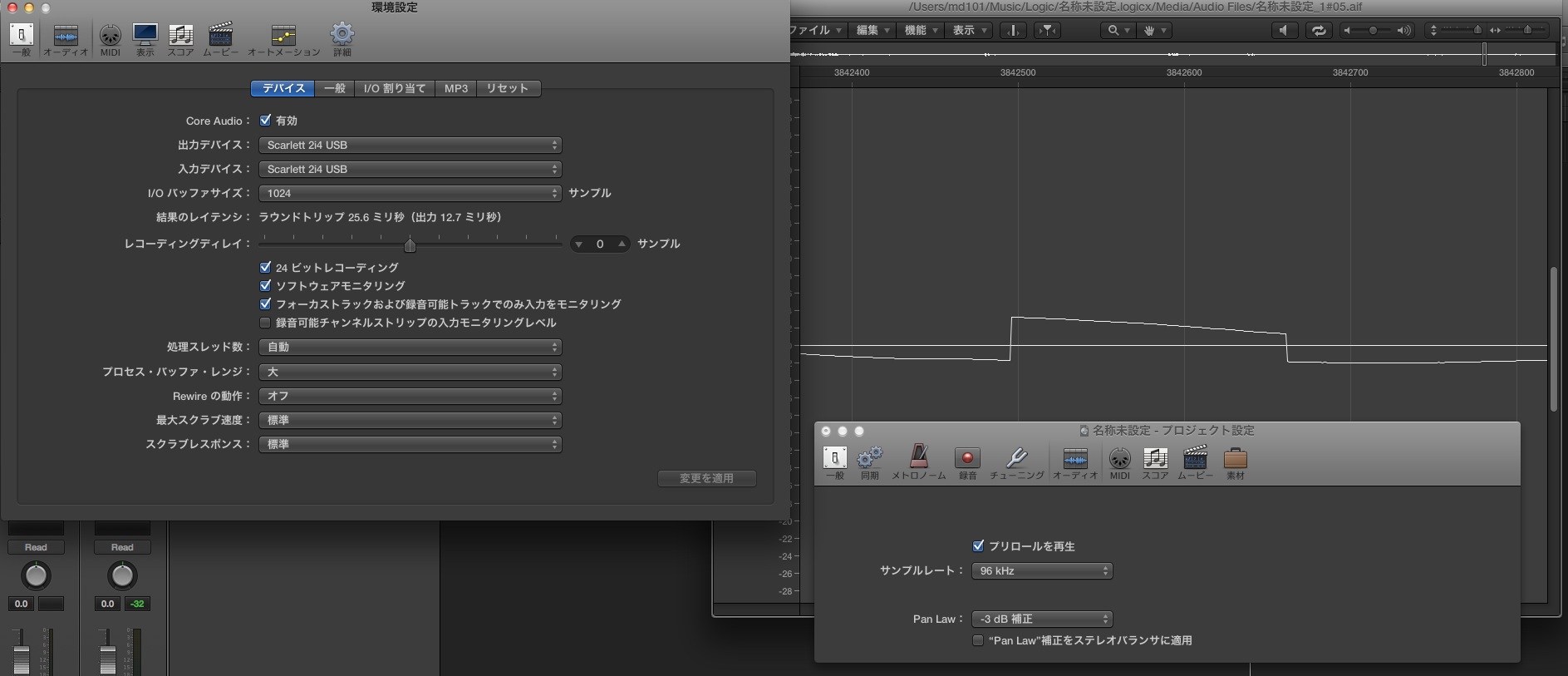This screenshot has height=676, width=1568.
Task: Open チューニング project settings
Action: (x=1017, y=463)
